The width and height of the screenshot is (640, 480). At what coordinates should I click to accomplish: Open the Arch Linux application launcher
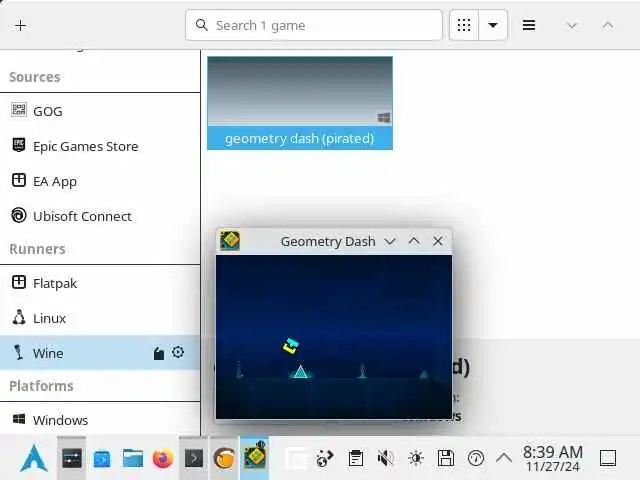34,458
